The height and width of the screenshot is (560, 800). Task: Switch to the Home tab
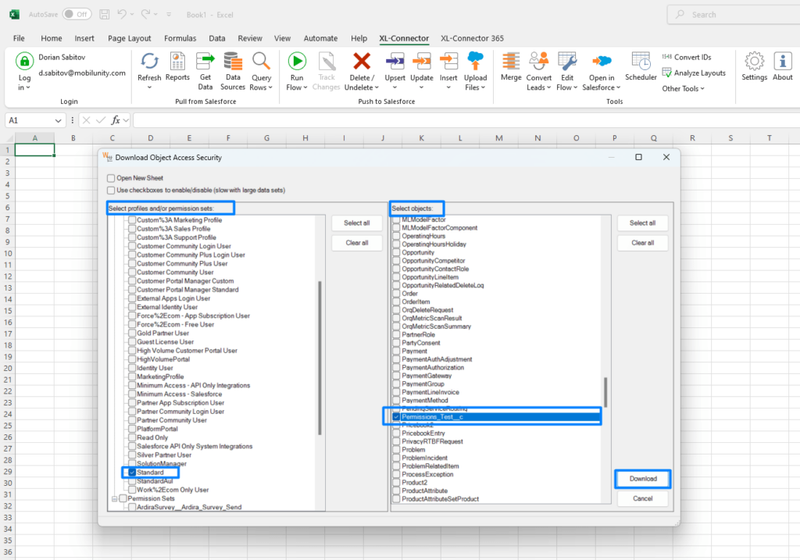click(x=51, y=38)
